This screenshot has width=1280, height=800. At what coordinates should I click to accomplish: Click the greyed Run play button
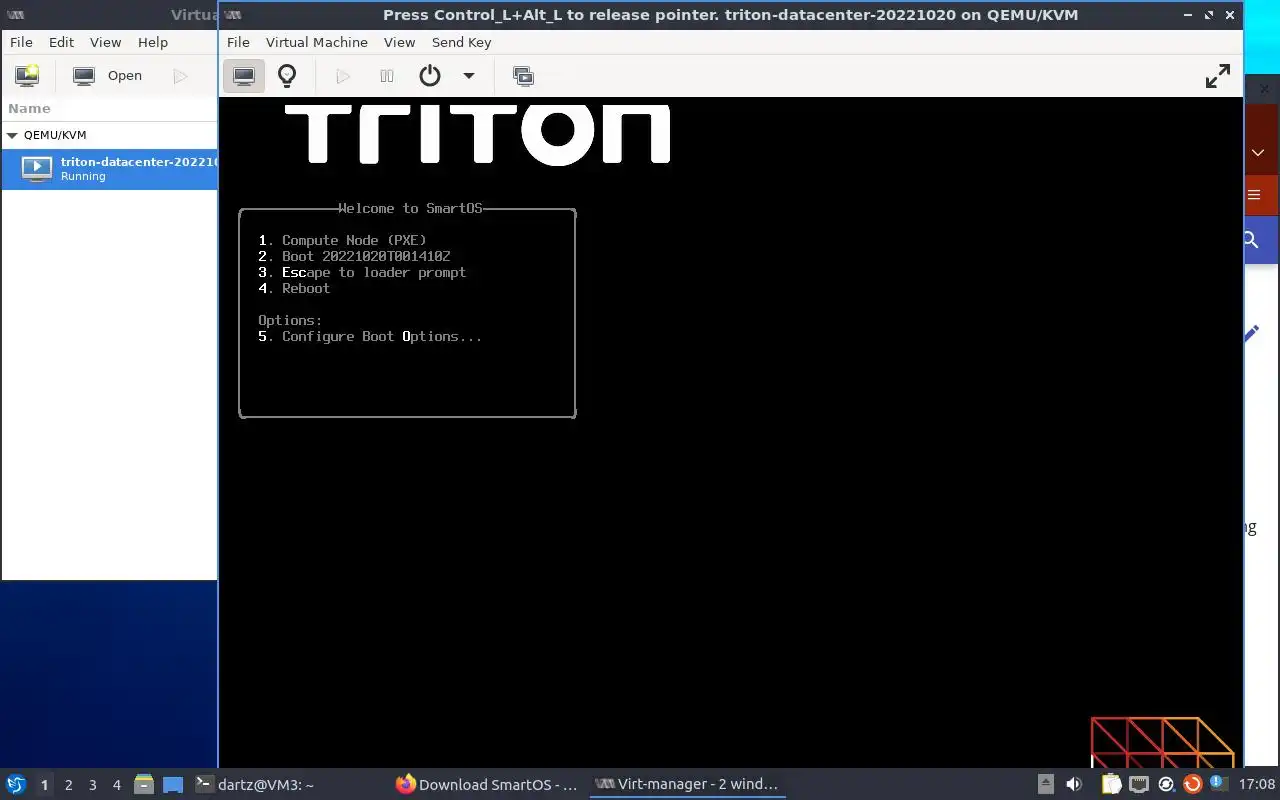tap(343, 76)
